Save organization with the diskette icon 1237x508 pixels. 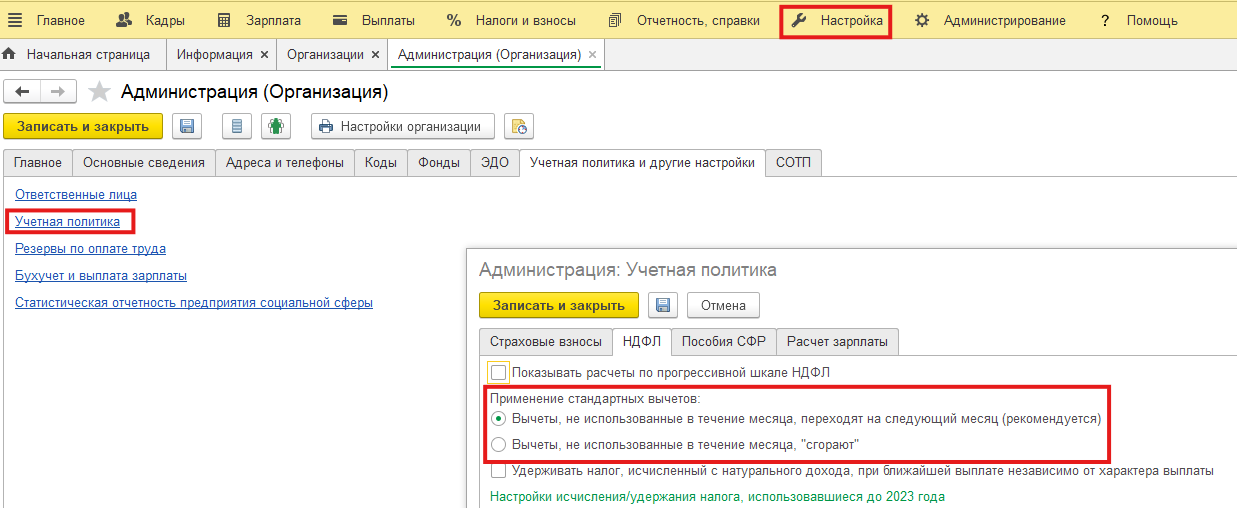(x=187, y=126)
